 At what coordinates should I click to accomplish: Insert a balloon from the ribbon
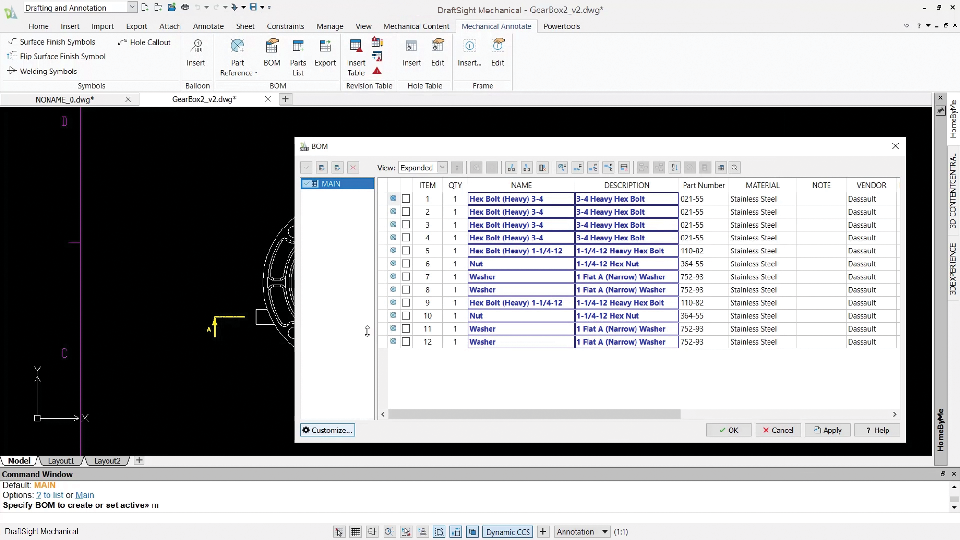pyautogui.click(x=196, y=47)
